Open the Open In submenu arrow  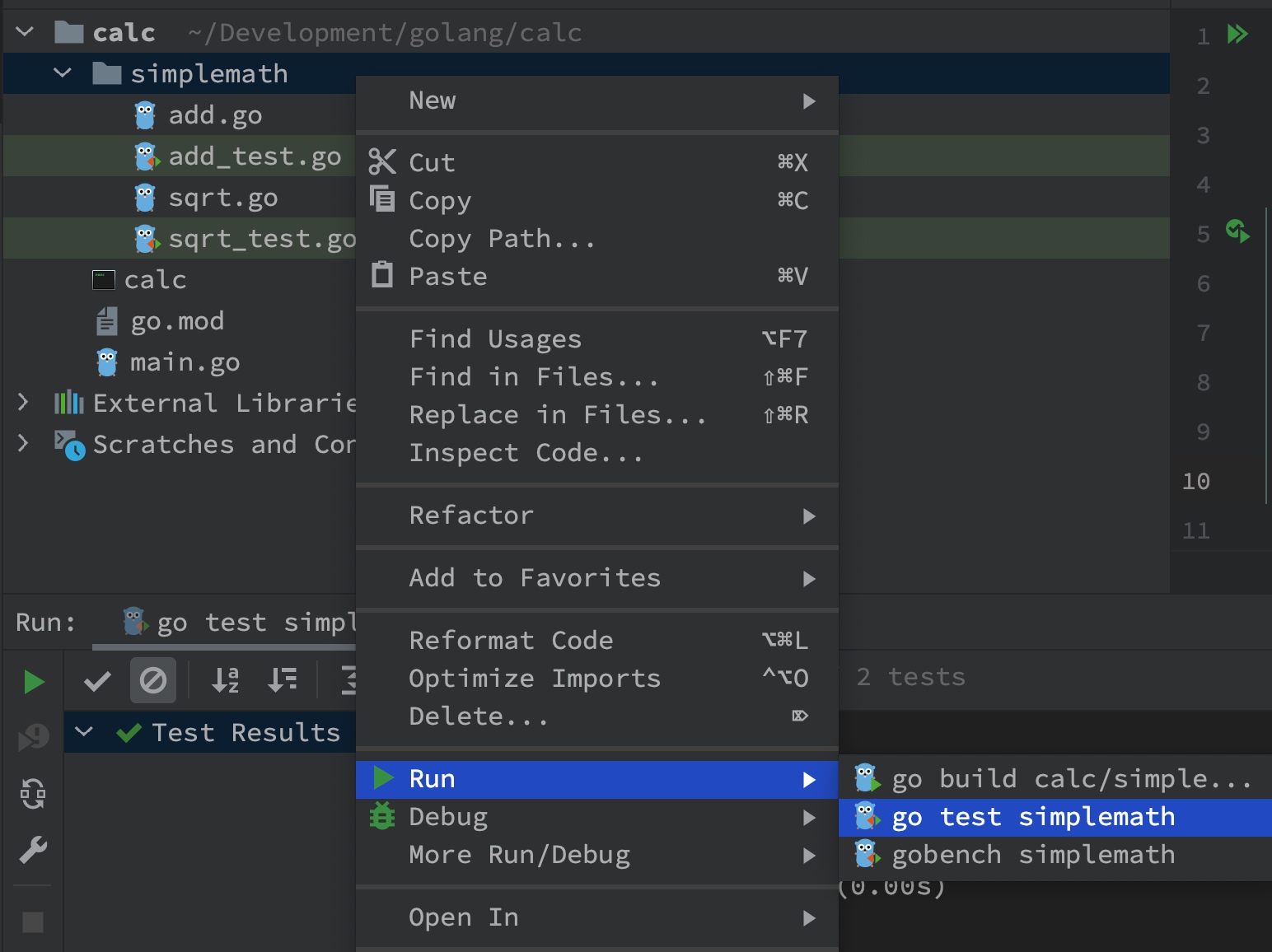(809, 917)
